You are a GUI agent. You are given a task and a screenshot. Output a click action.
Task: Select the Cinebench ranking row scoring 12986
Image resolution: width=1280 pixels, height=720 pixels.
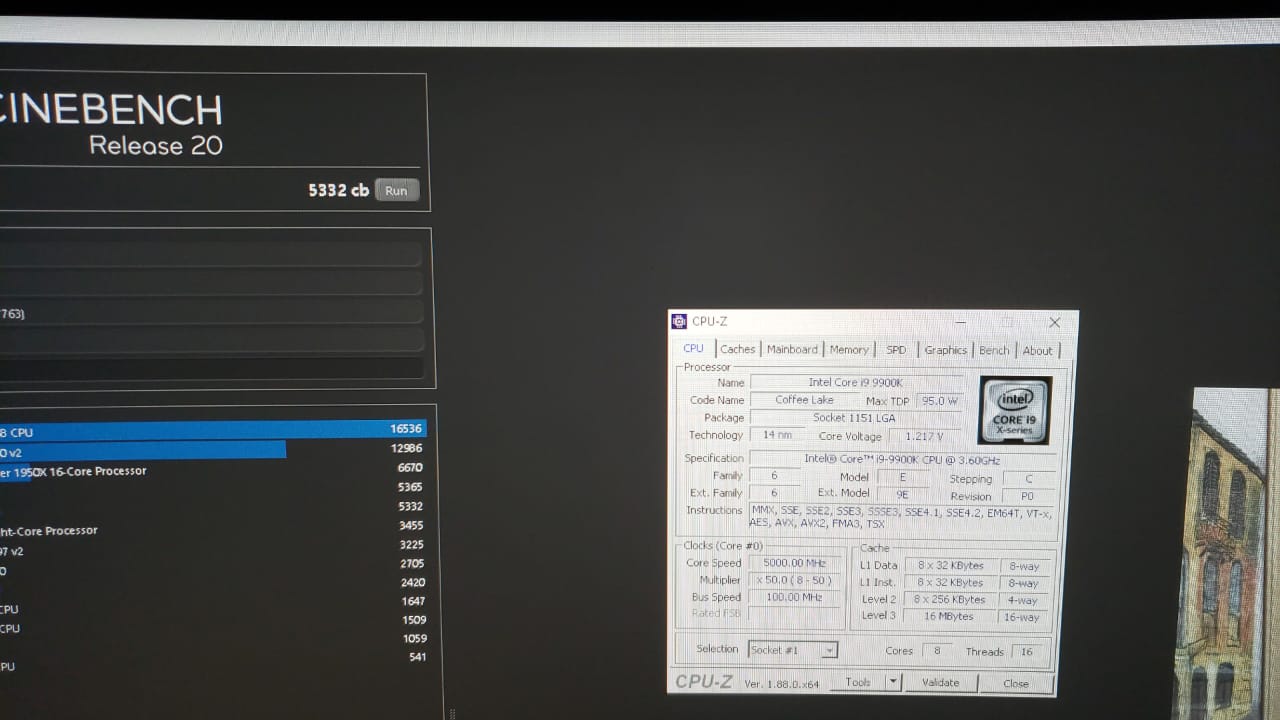pyautogui.click(x=213, y=449)
